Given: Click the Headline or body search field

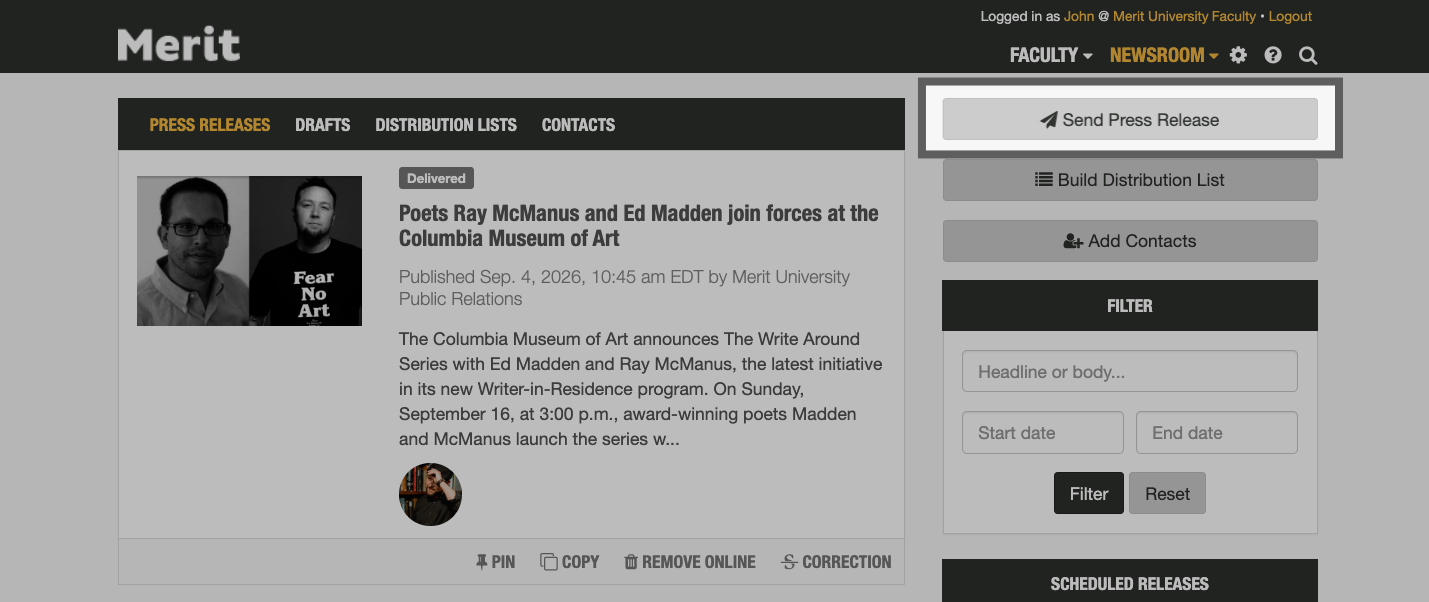Looking at the screenshot, I should click(1130, 372).
